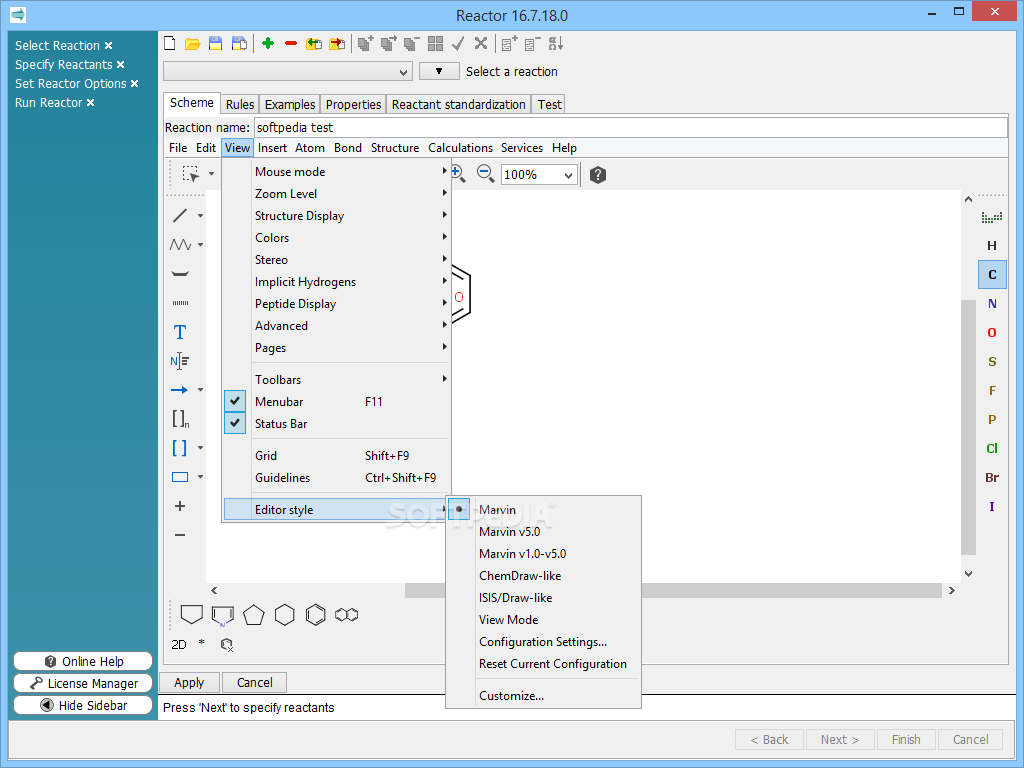Expand the Colors submenu
Image resolution: width=1024 pixels, height=768 pixels.
coord(336,238)
